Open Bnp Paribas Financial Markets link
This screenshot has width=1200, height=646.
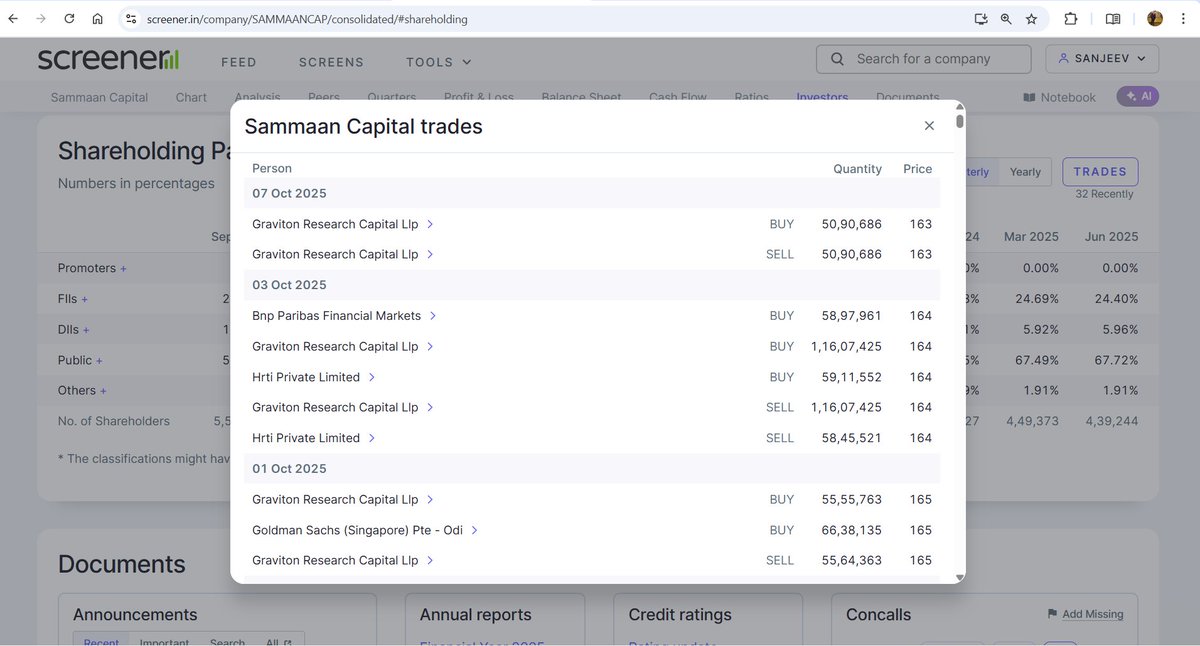tap(345, 316)
